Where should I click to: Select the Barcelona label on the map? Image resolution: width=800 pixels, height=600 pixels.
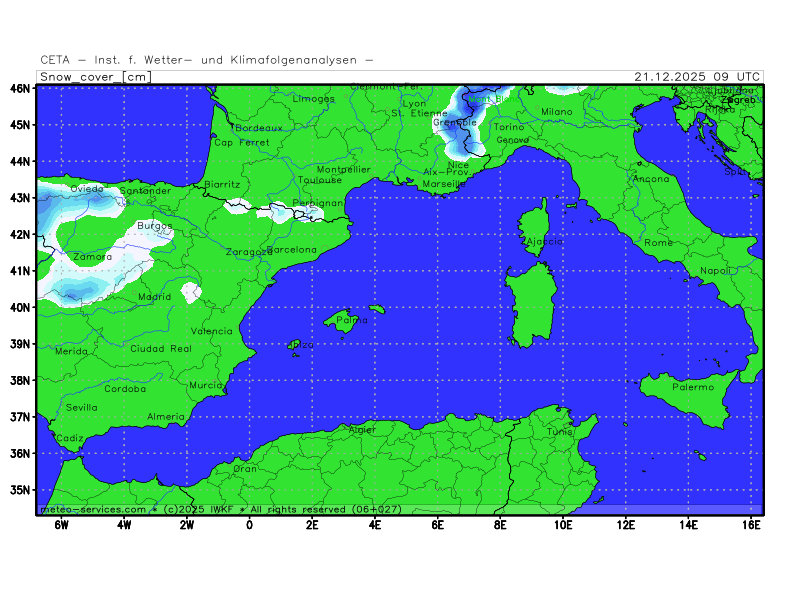click(292, 249)
